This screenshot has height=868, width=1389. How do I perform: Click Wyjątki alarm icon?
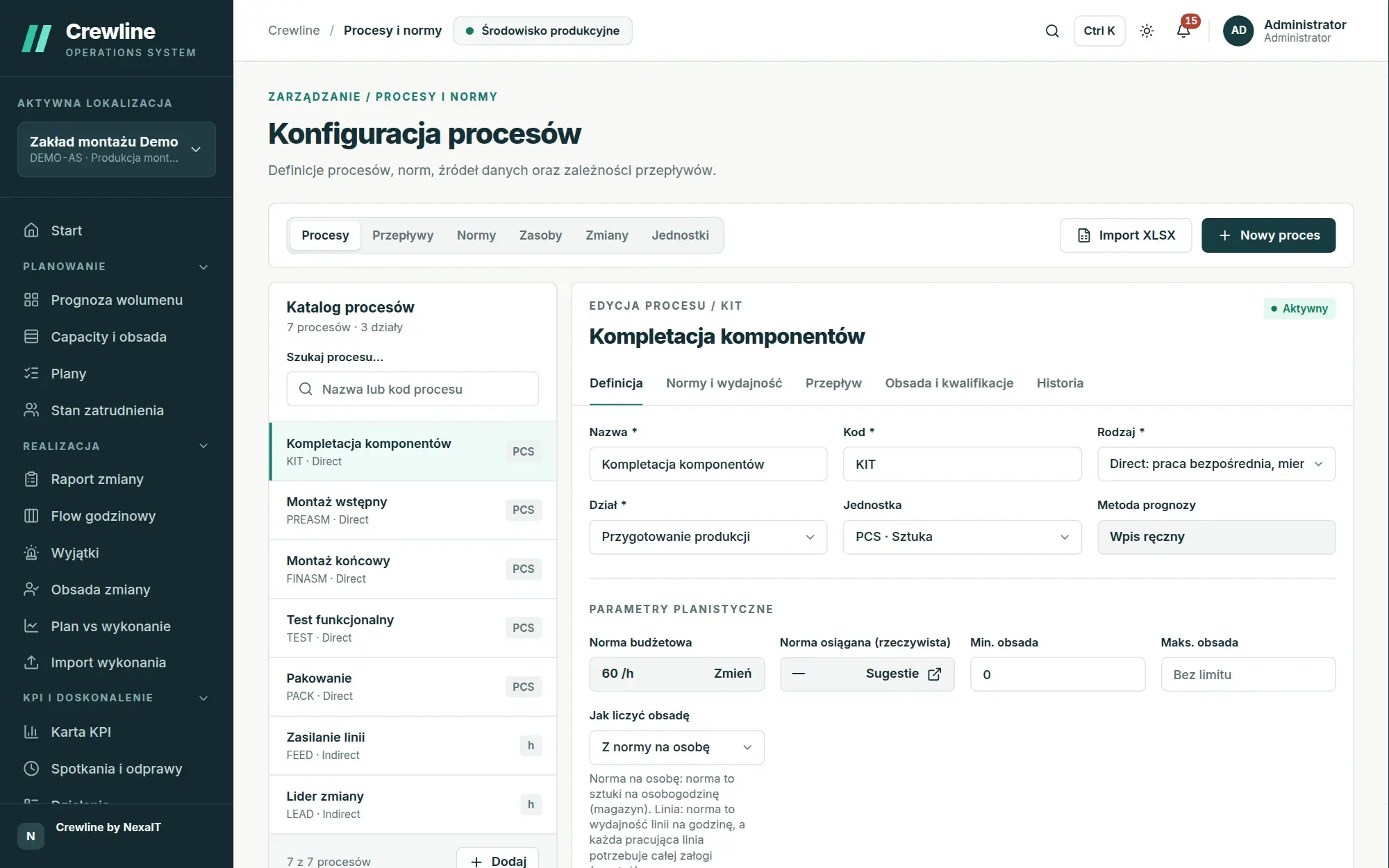[31, 553]
